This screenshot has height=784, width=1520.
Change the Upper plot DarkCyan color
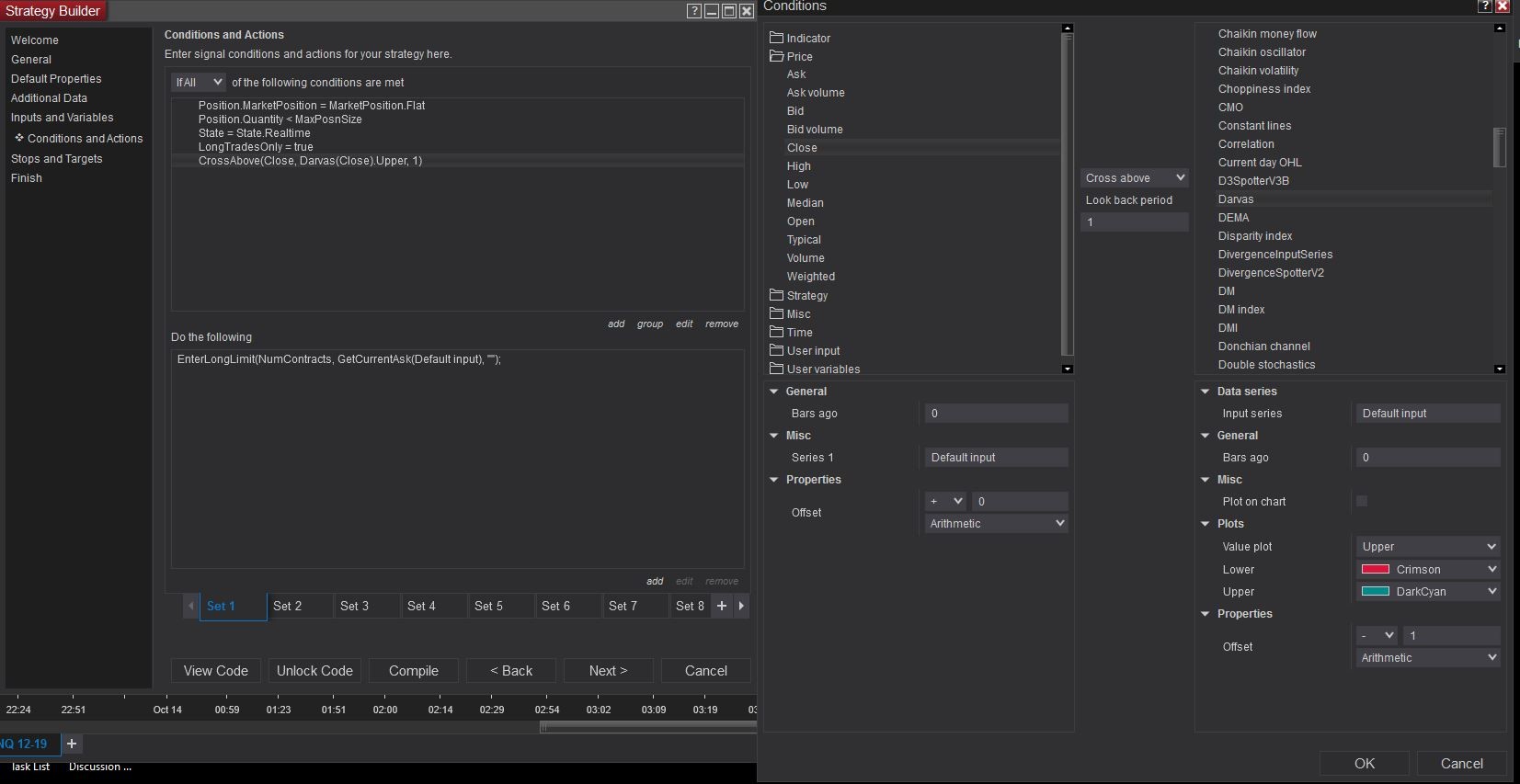pos(1428,591)
